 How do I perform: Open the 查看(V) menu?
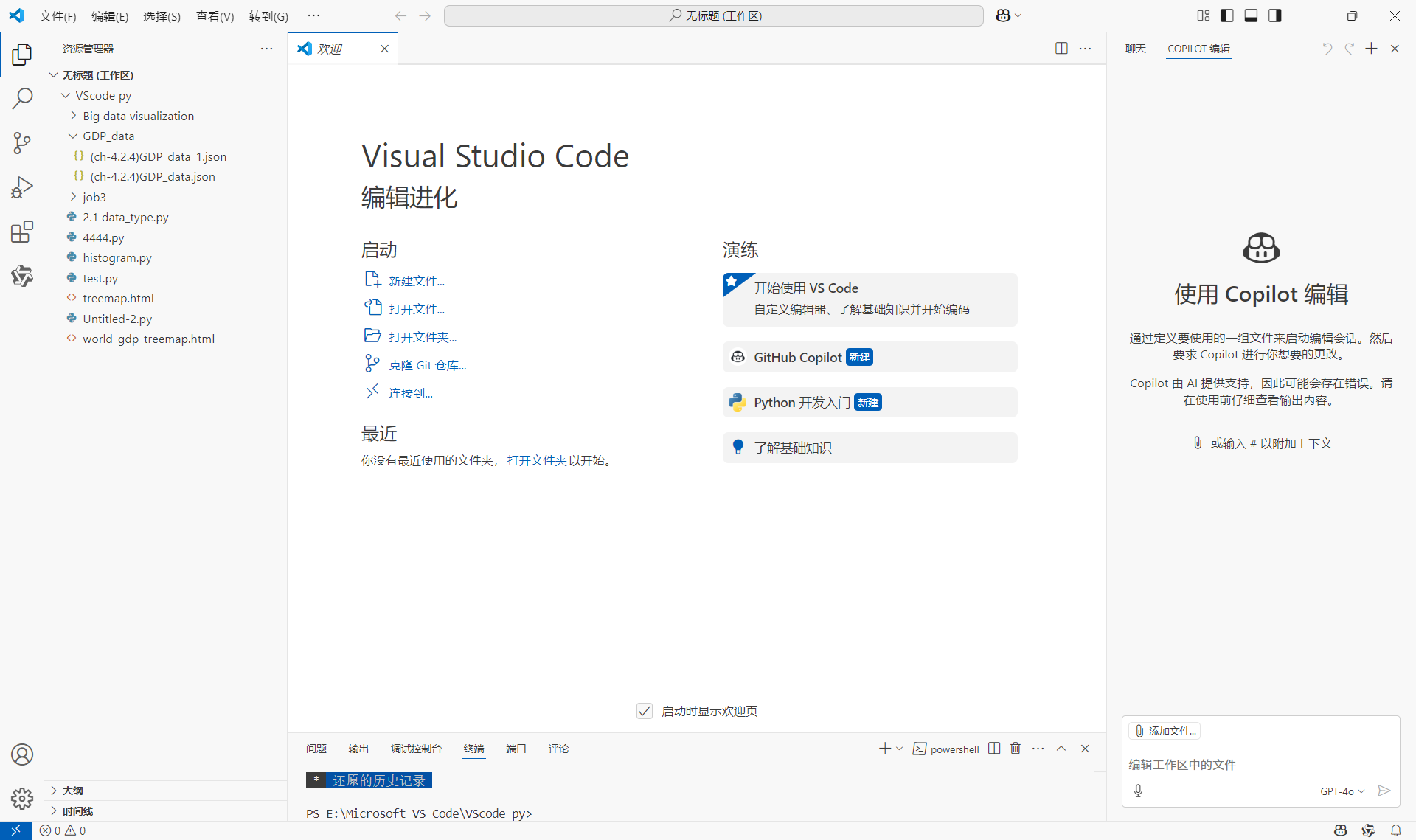[x=214, y=16]
